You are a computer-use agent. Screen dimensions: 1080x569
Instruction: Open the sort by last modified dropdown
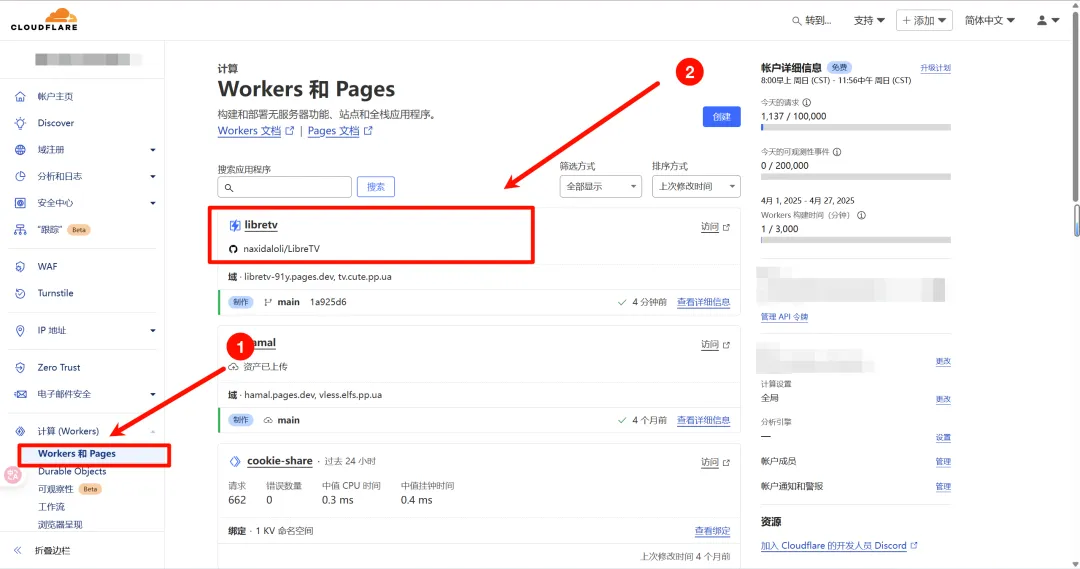[x=696, y=187]
